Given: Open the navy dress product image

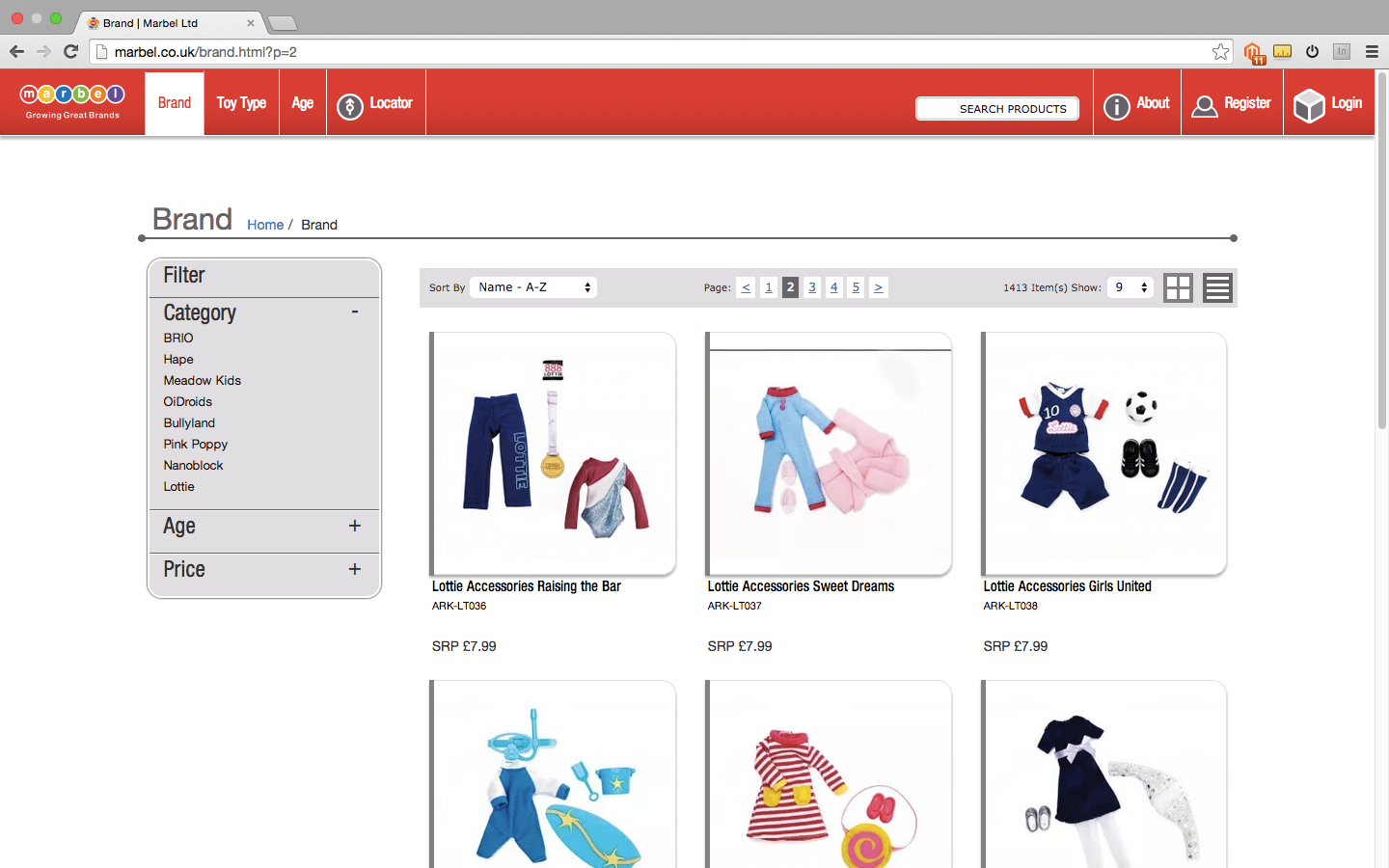Looking at the screenshot, I should 1104,774.
